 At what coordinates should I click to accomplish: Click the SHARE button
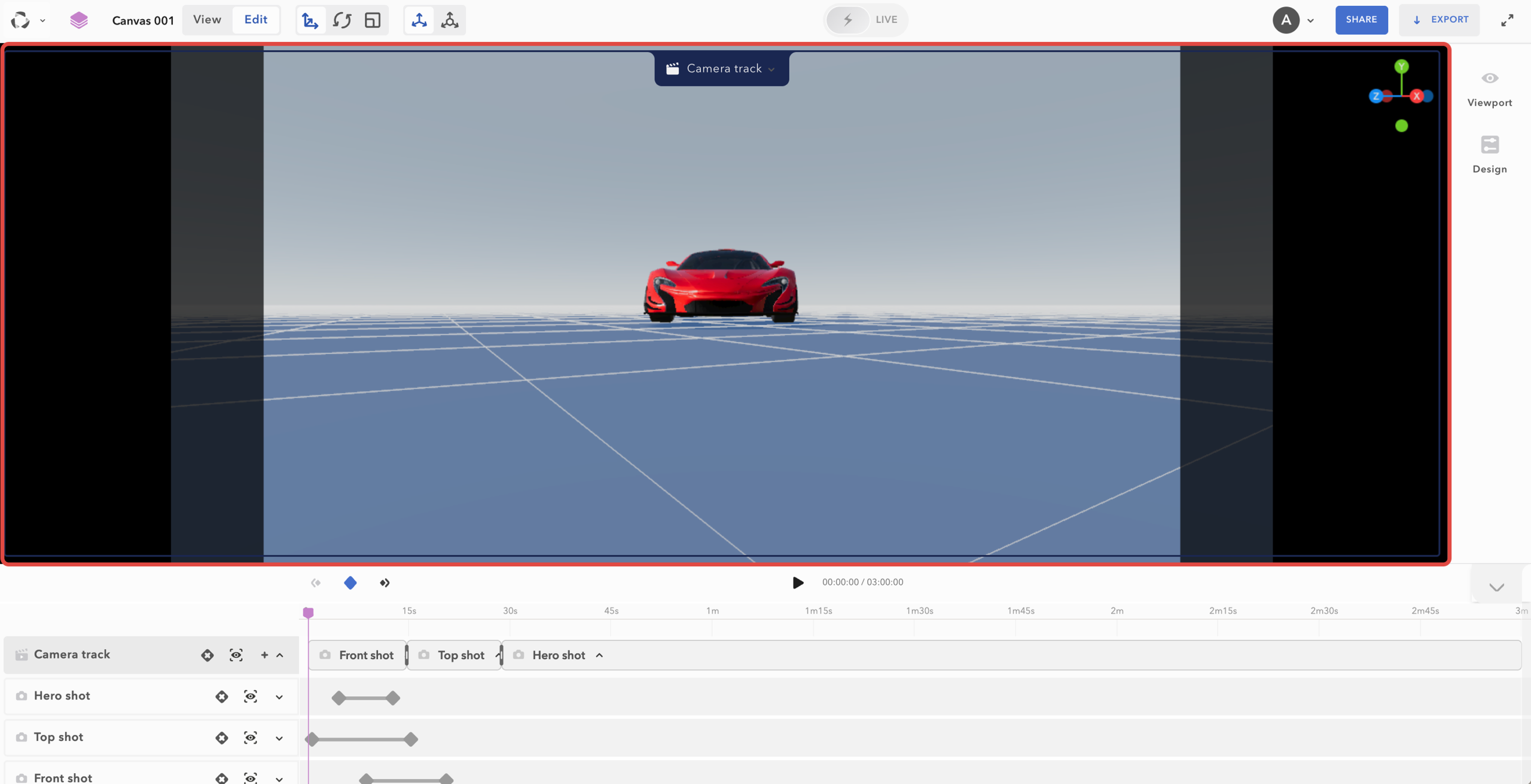(1361, 20)
